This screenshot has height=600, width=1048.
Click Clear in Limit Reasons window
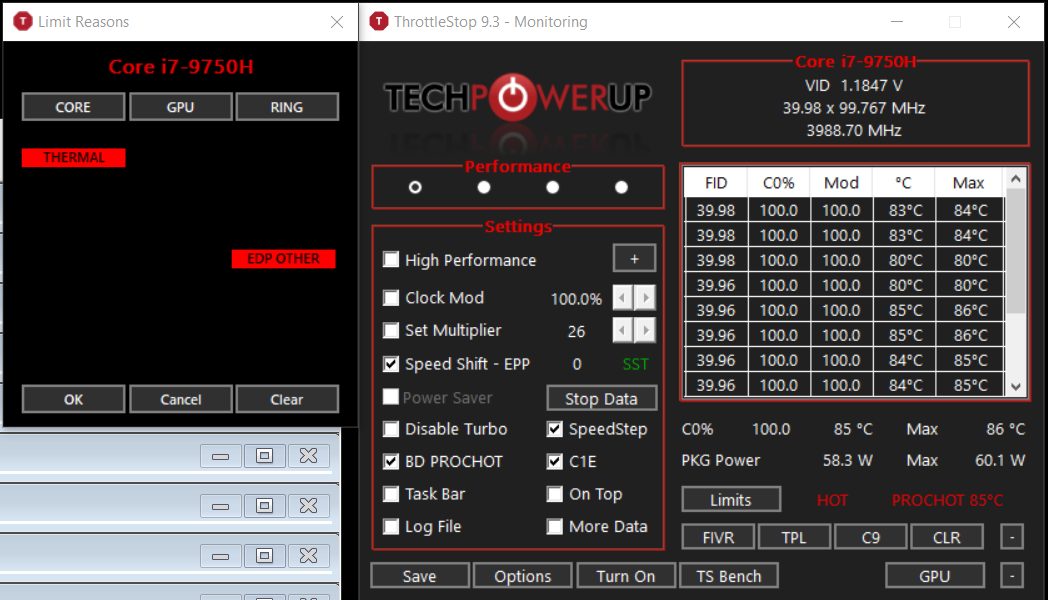coord(287,399)
